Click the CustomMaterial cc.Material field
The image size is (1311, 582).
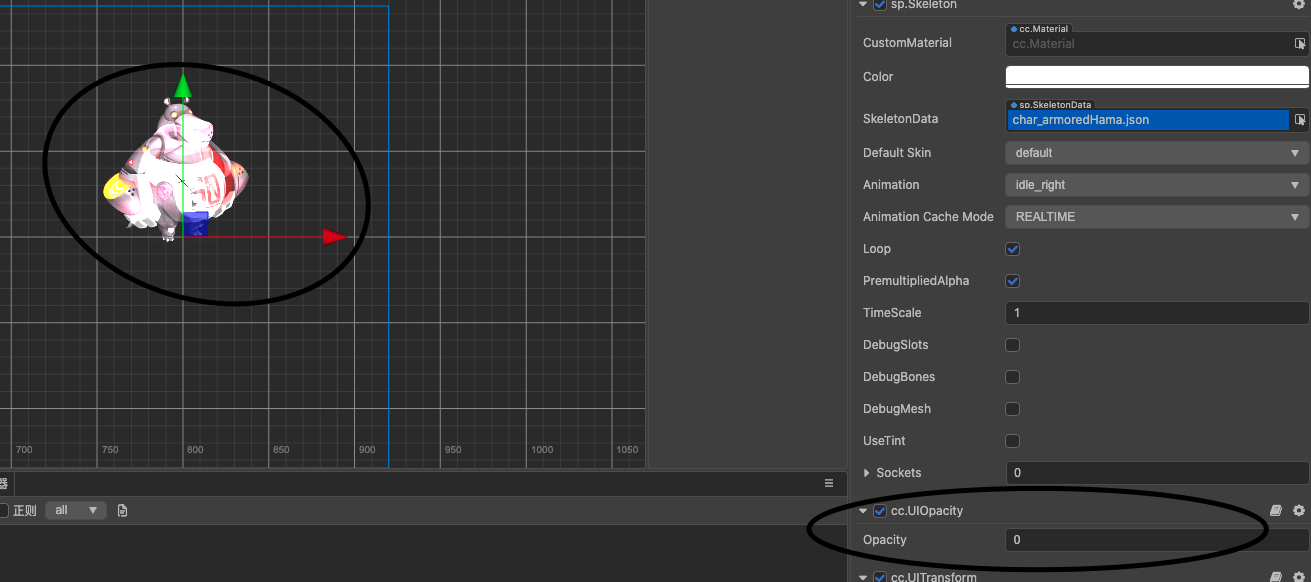(1148, 44)
